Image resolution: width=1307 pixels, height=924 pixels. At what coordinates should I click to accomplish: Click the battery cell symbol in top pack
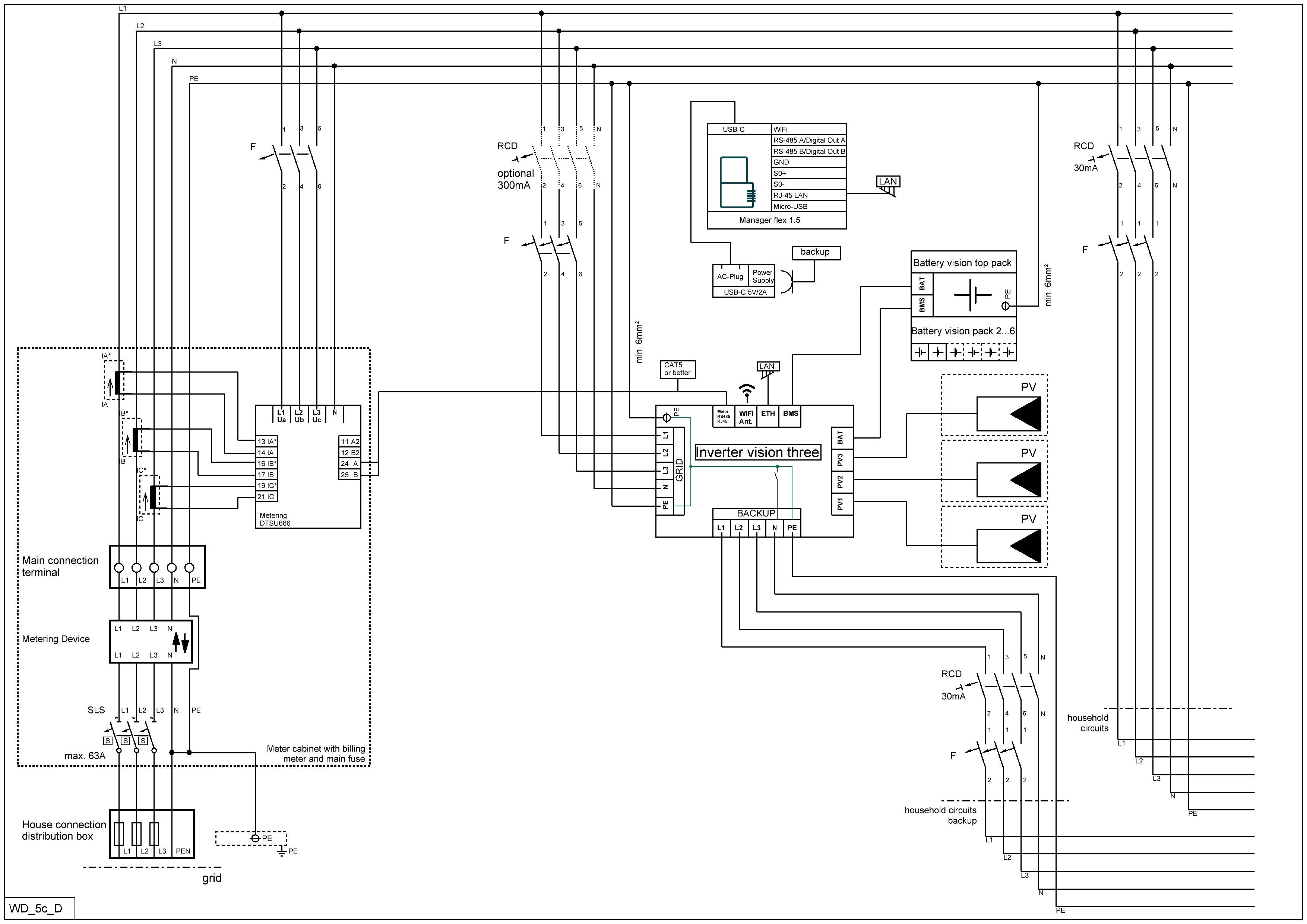(973, 295)
